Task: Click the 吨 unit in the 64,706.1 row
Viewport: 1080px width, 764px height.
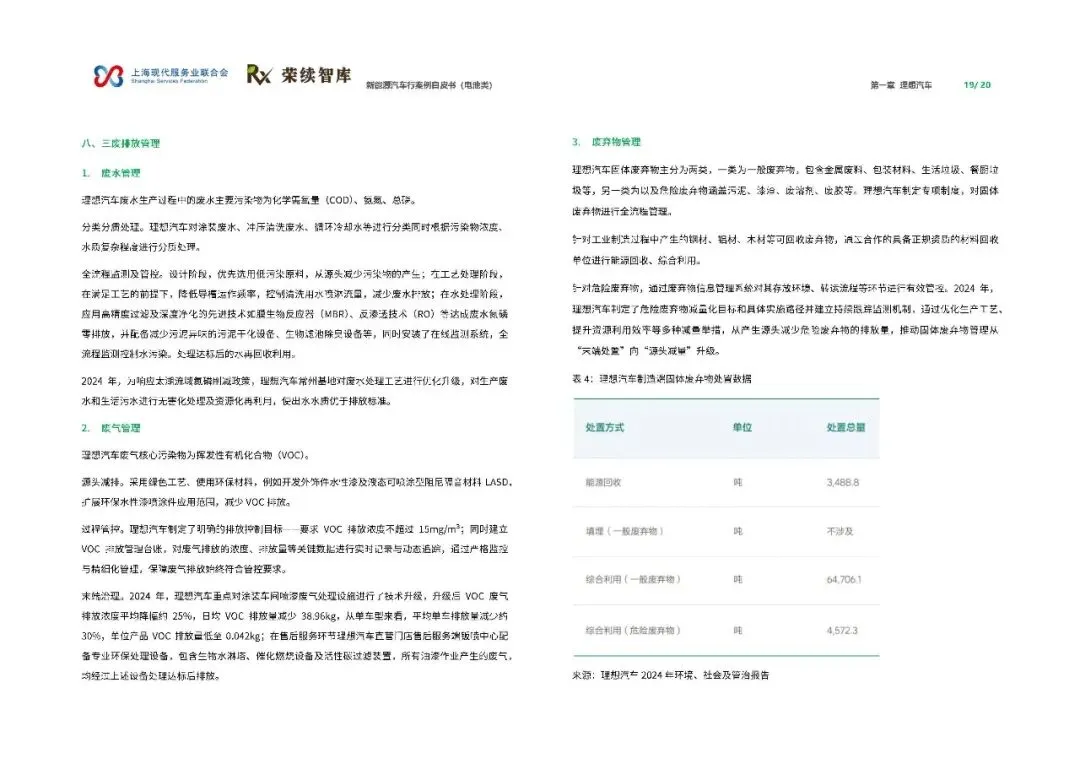Action: click(738, 579)
